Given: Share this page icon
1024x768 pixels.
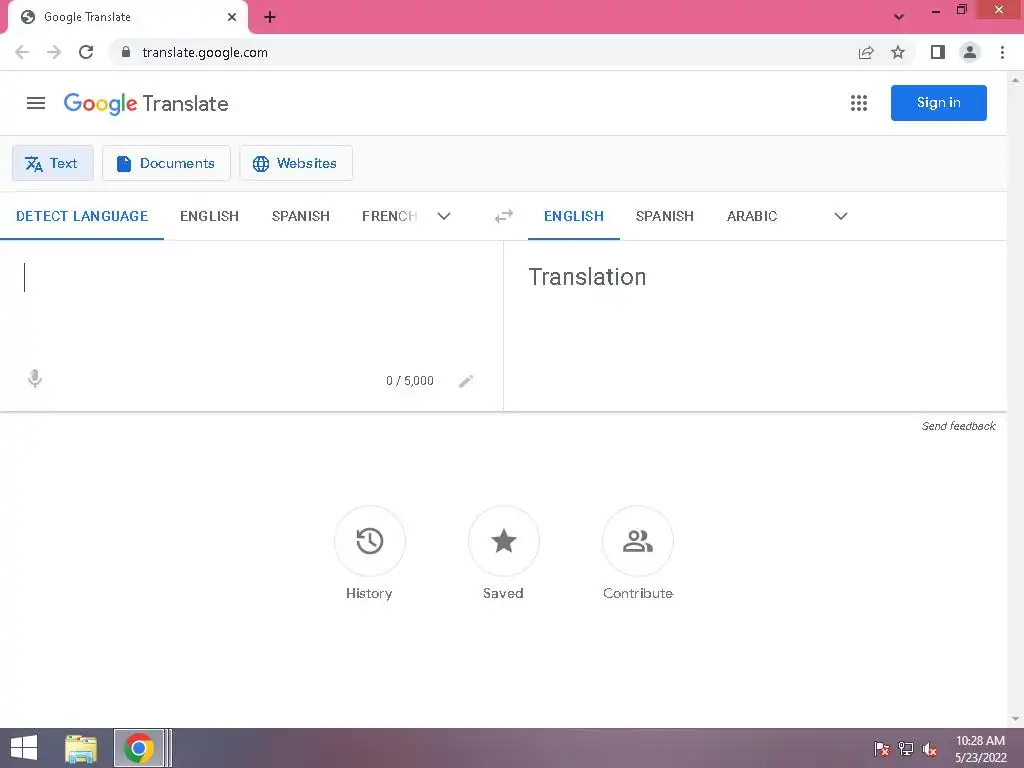Looking at the screenshot, I should (x=866, y=52).
